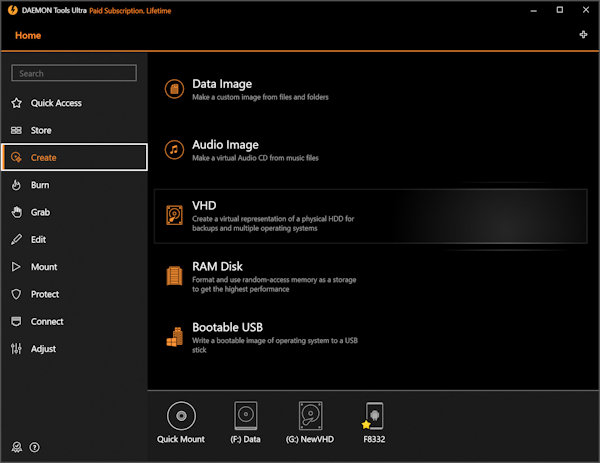
Task: Switch to the Grab section
Action: pos(74,212)
